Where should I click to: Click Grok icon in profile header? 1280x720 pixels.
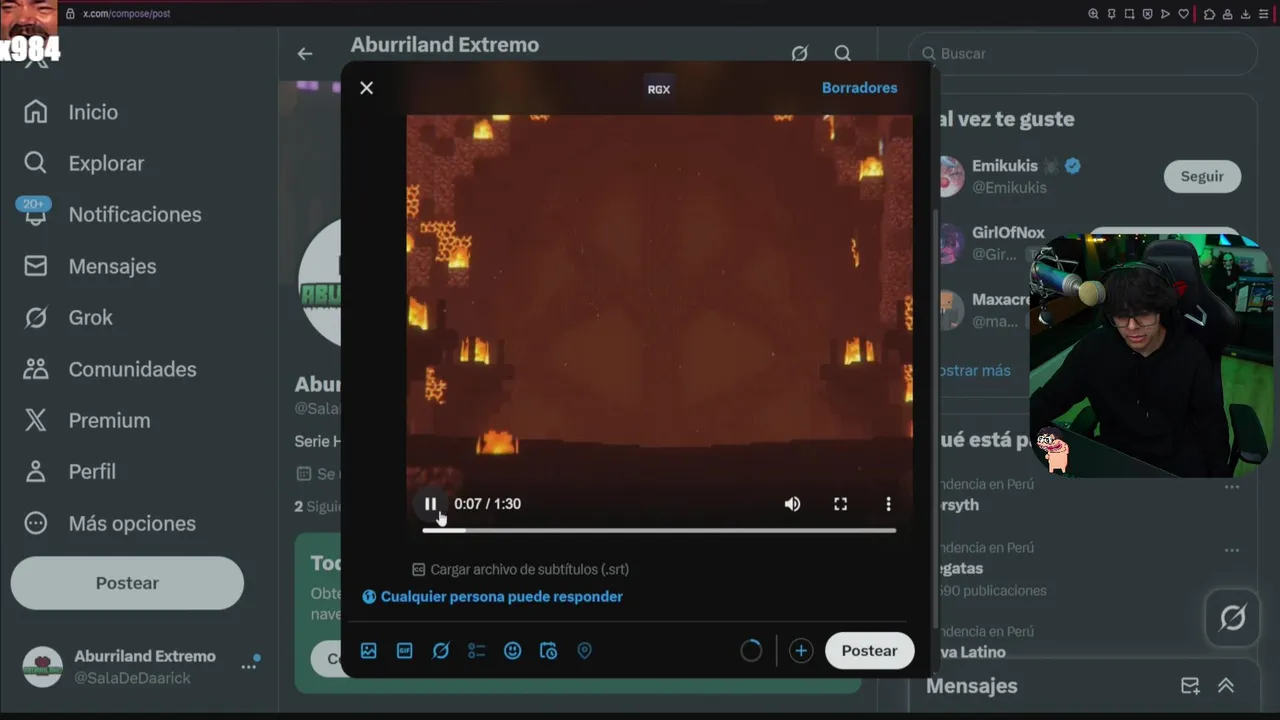click(799, 54)
